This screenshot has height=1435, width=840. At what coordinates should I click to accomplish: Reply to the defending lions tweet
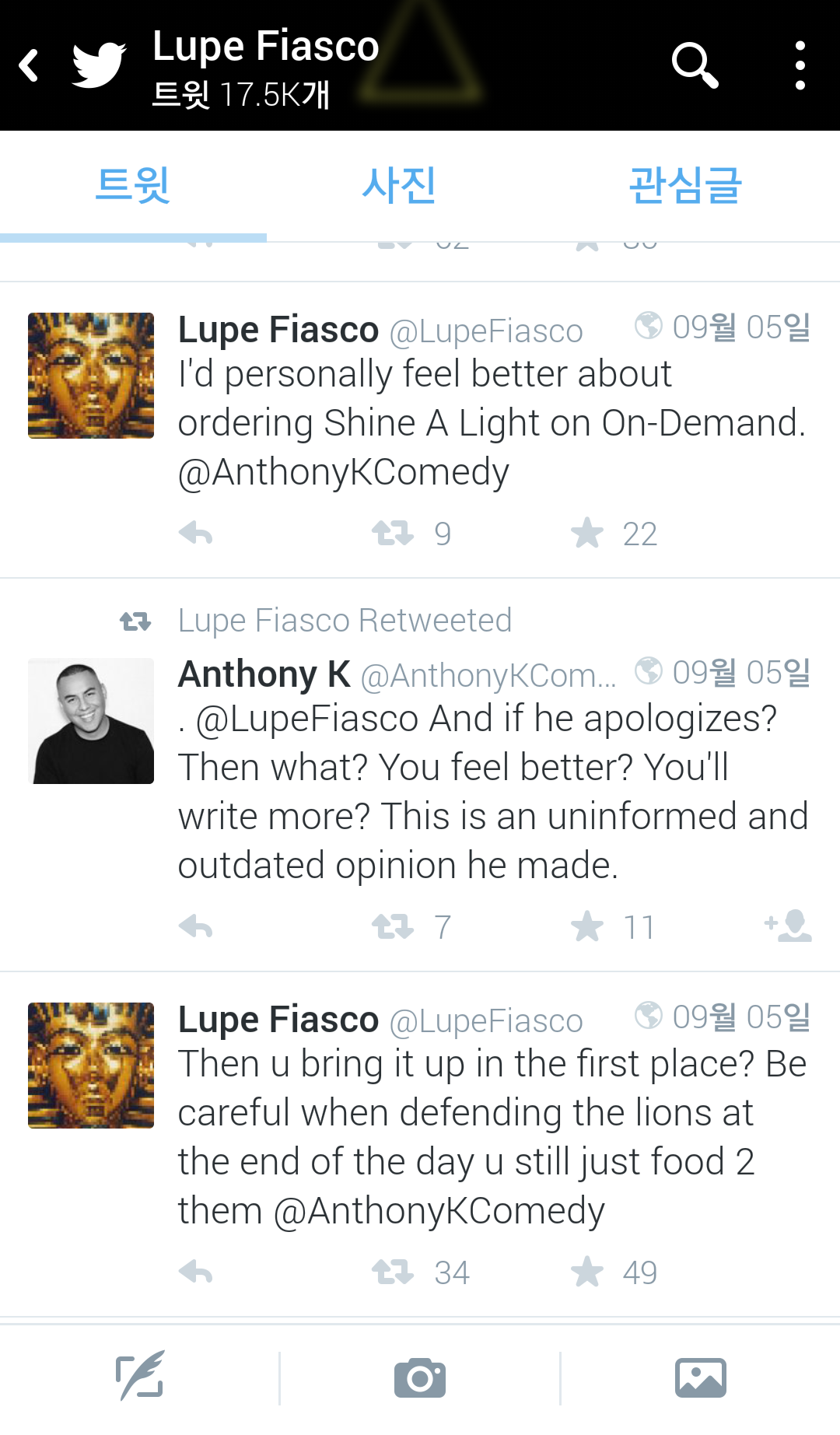click(196, 1272)
